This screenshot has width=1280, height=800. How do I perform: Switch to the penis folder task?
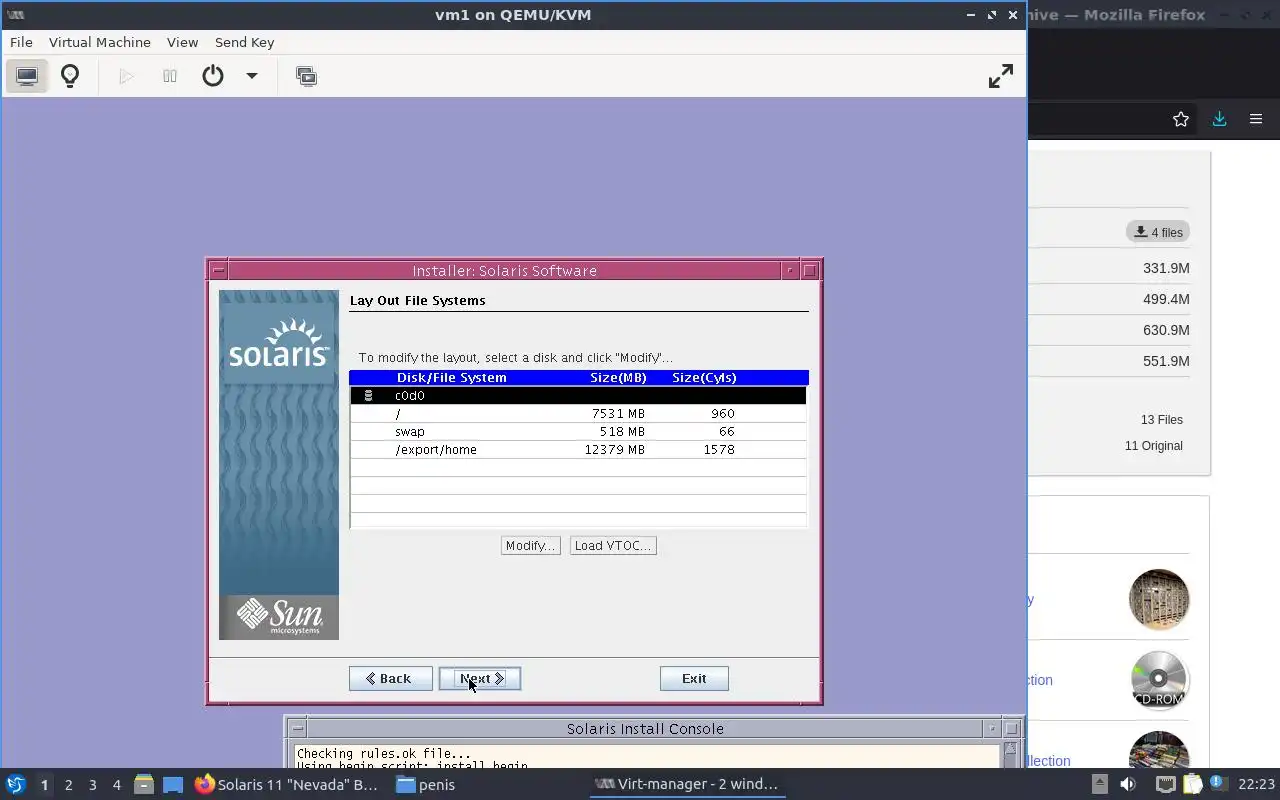point(426,785)
